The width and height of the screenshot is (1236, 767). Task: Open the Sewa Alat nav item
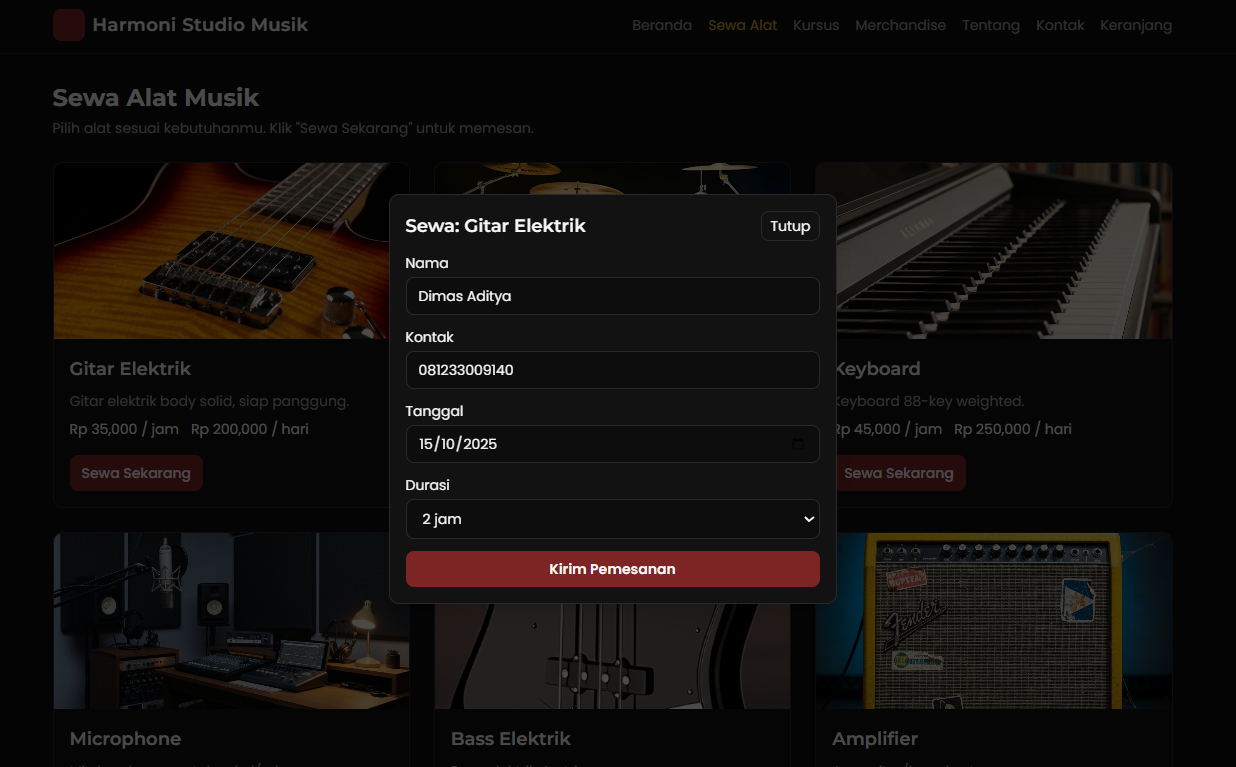pyautogui.click(x=742, y=25)
